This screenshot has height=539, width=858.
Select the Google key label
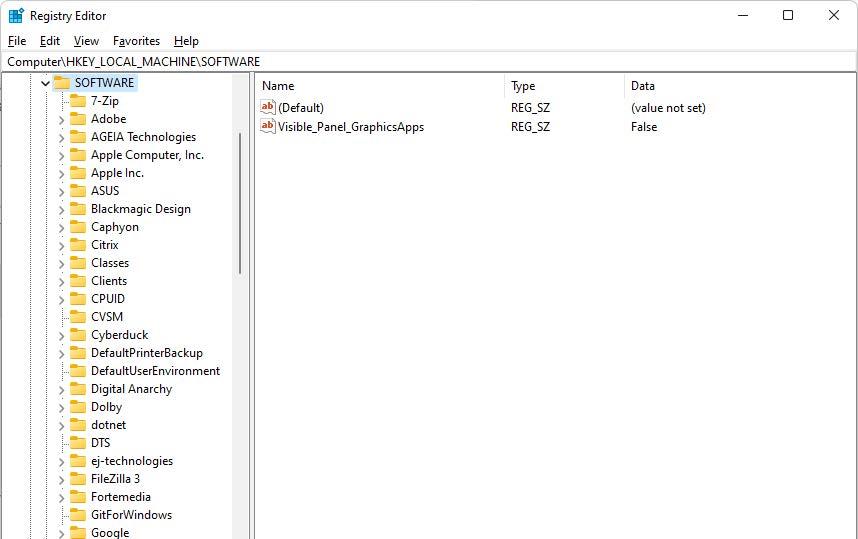[110, 532]
